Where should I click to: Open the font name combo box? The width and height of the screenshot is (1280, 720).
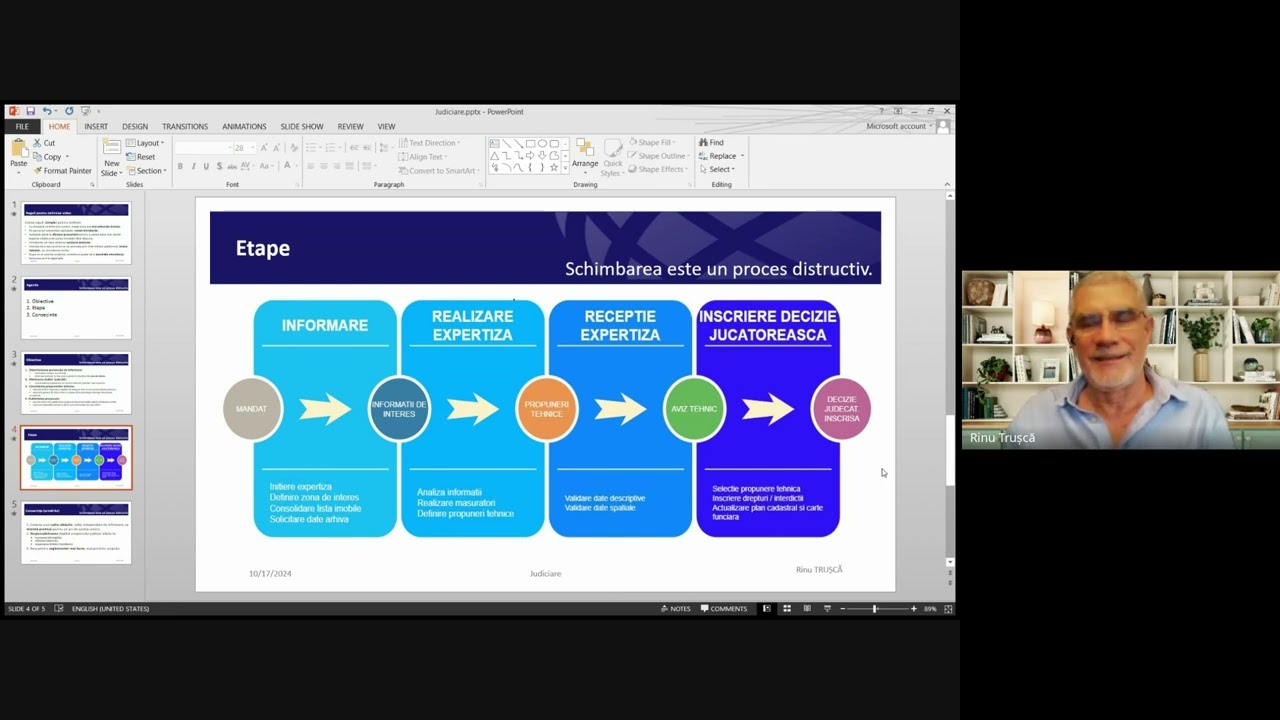click(x=203, y=147)
